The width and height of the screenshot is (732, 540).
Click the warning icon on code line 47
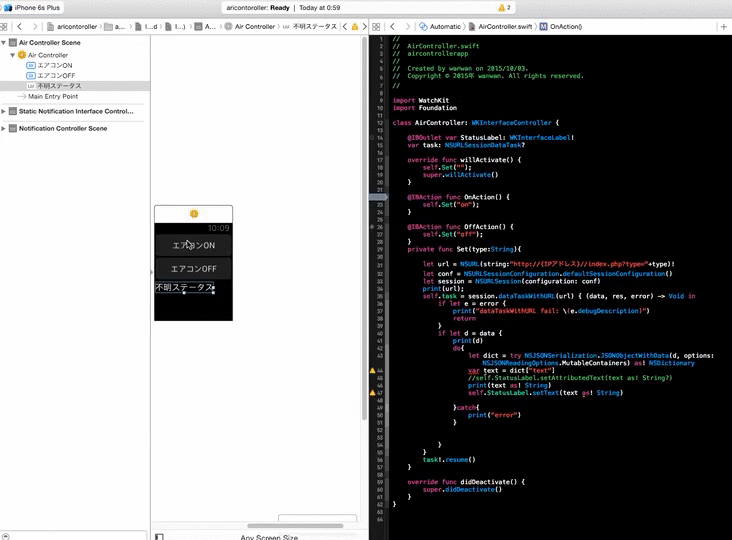click(373, 393)
